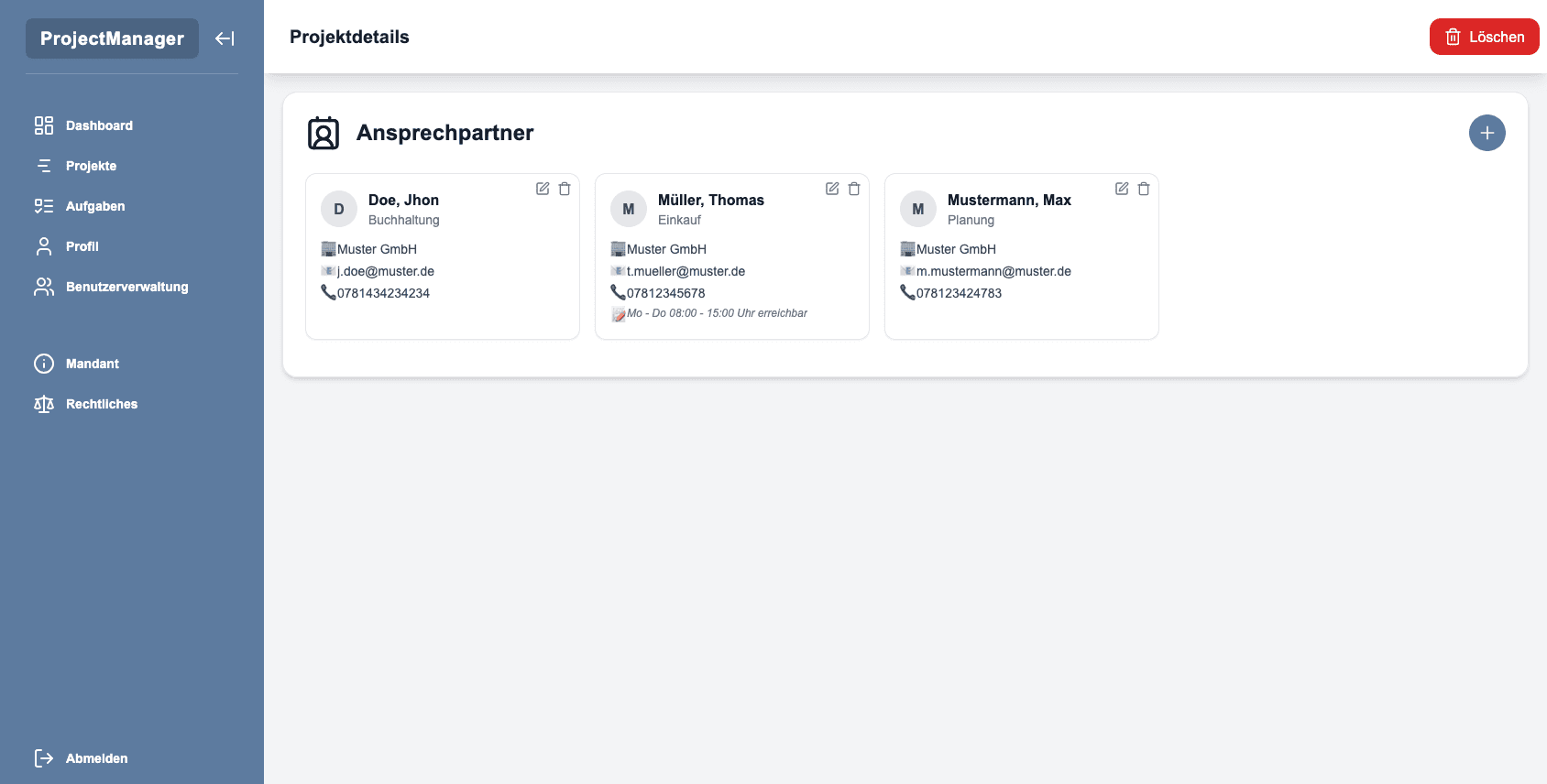1547x784 pixels.
Task: Collapse the sidebar with the arrow icon
Action: (225, 38)
